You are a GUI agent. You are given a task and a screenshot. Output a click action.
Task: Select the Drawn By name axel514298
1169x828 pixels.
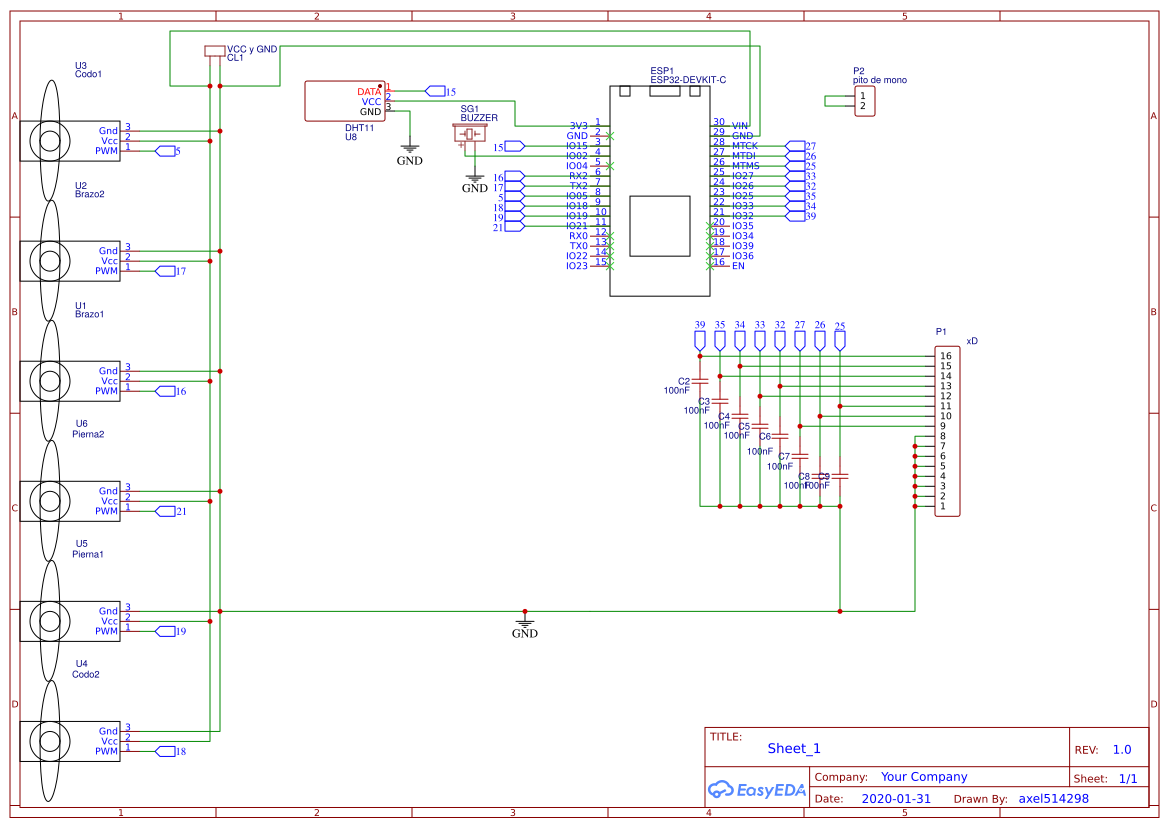(x=1055, y=798)
